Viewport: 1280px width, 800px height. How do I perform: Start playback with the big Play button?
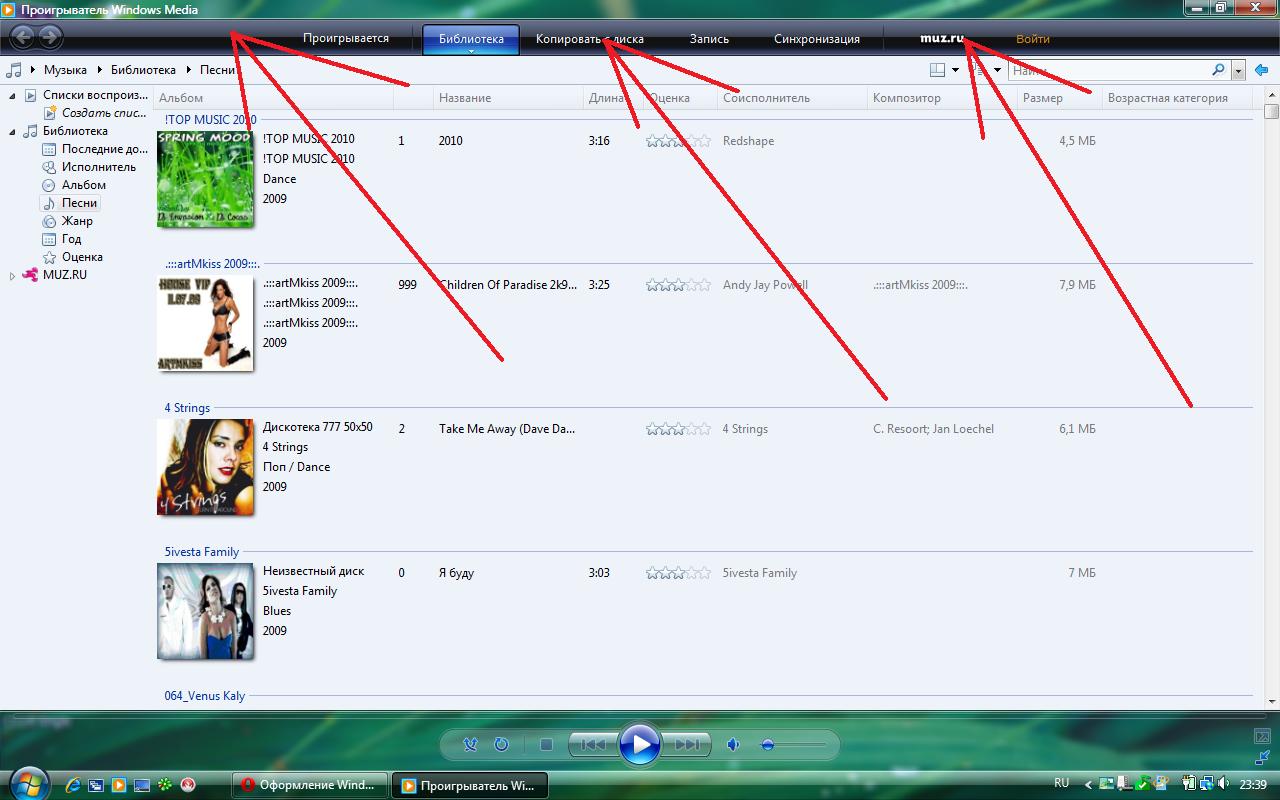(x=640, y=745)
